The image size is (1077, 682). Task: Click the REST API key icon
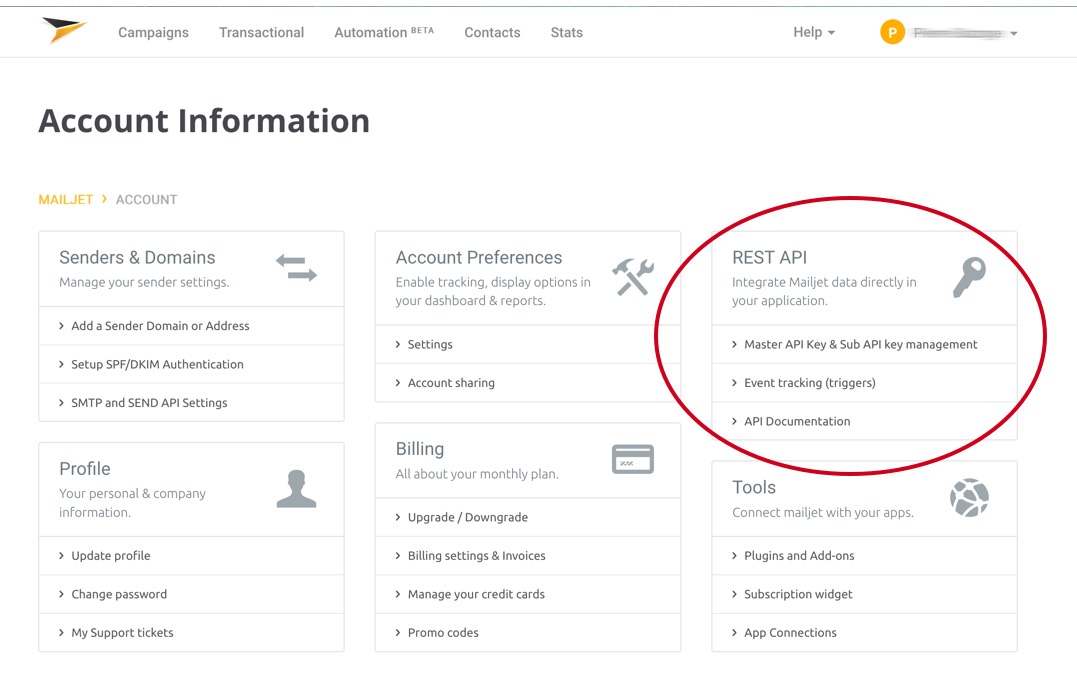pyautogui.click(x=969, y=277)
